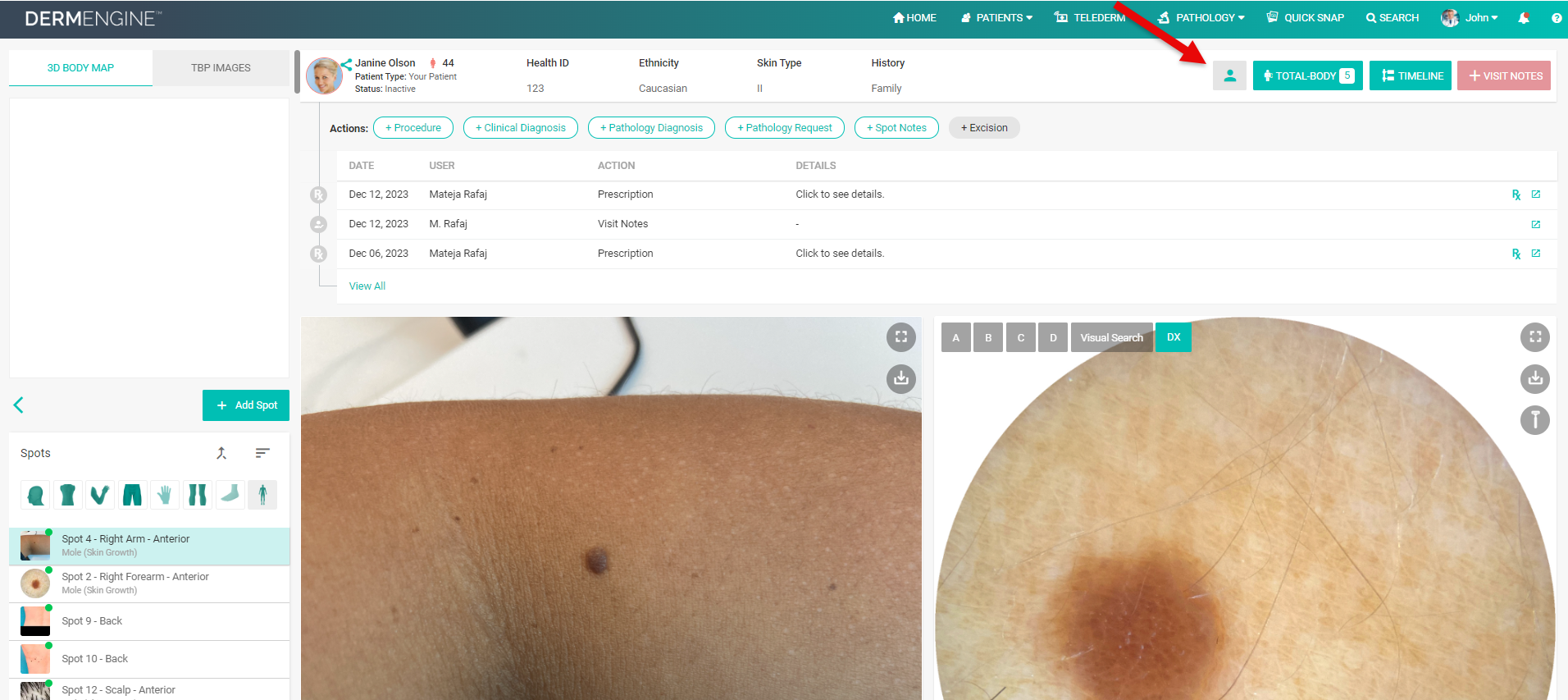Open the John user account dropdown

tap(1470, 17)
